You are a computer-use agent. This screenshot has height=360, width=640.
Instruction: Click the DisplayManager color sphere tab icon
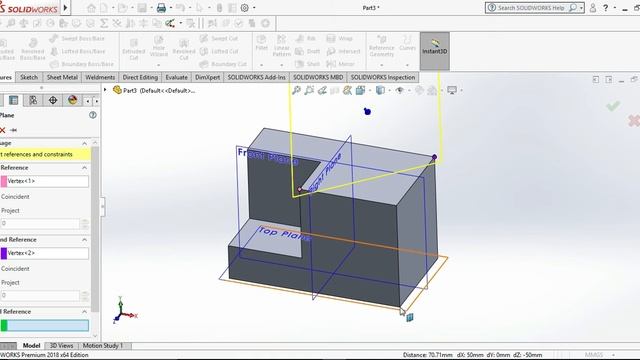pyautogui.click(x=72, y=100)
